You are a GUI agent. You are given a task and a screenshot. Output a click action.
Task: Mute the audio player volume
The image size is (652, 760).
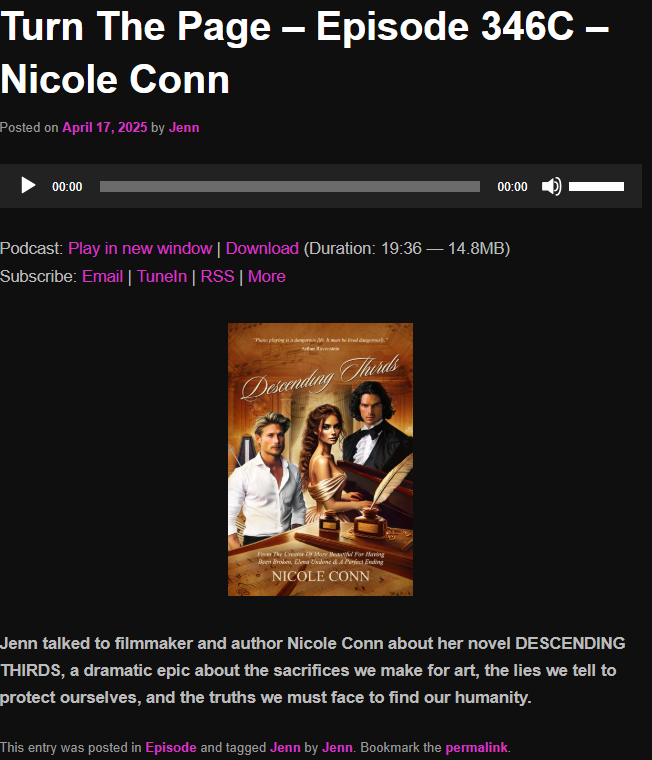[552, 186]
